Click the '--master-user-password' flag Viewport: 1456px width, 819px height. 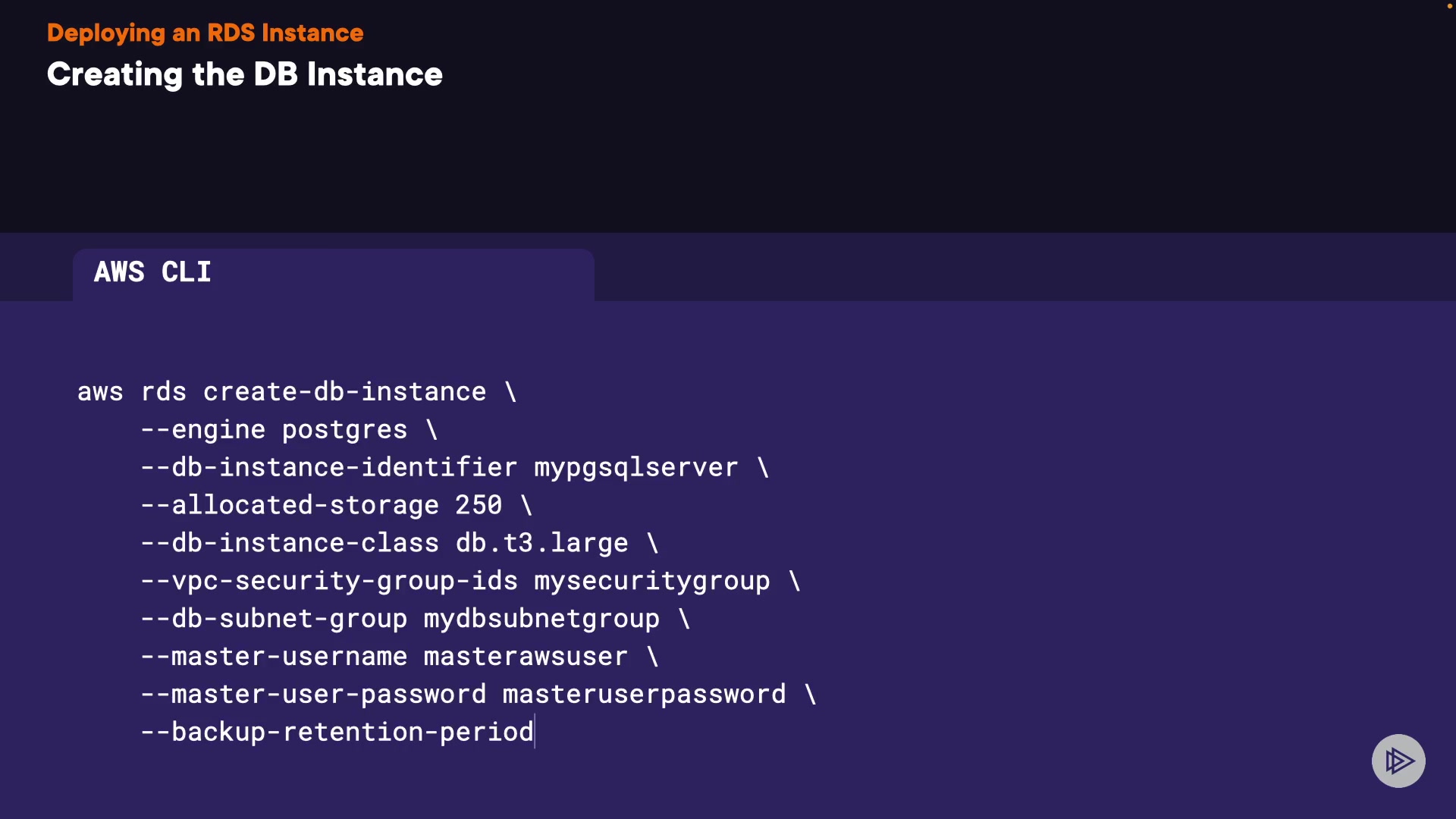click(313, 695)
